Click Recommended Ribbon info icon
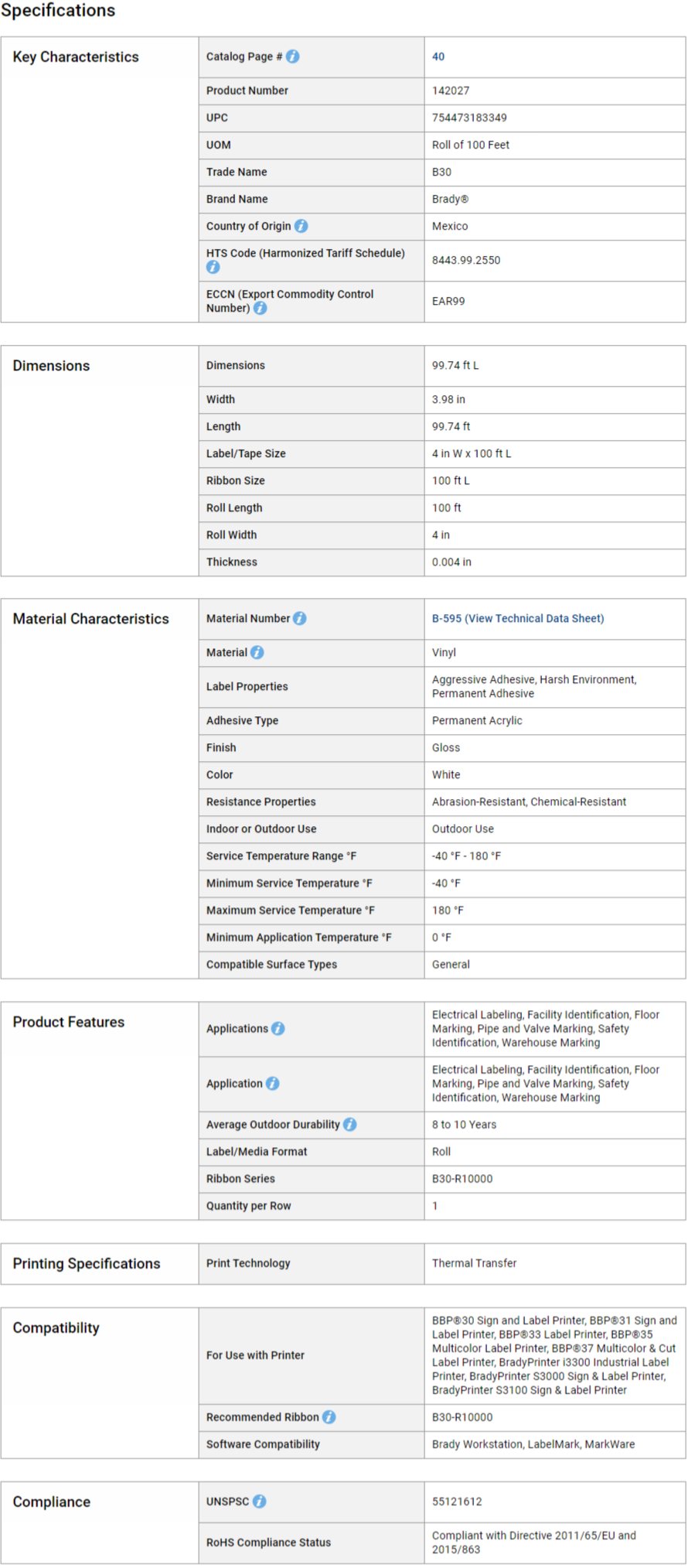688x1568 pixels. click(x=329, y=1416)
